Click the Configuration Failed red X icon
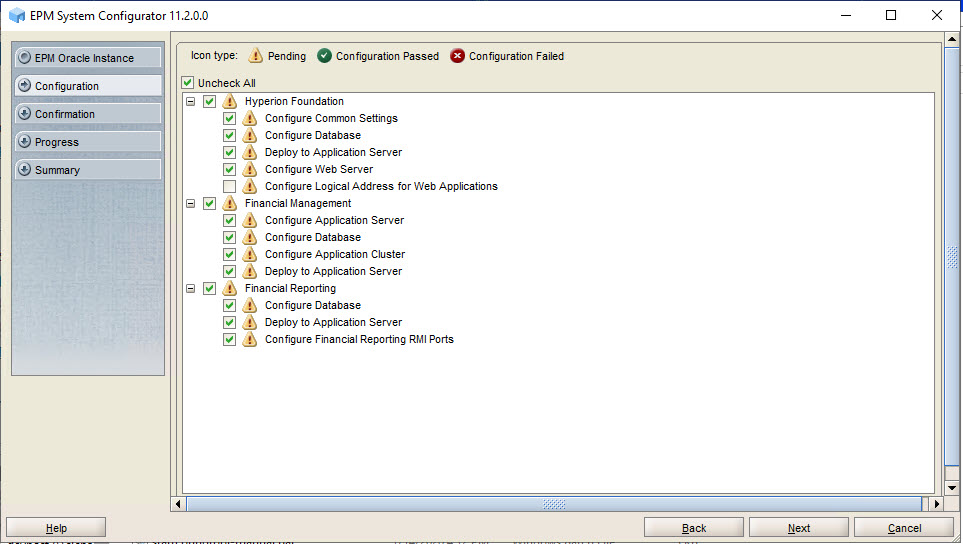The width and height of the screenshot is (963, 544). coord(458,56)
